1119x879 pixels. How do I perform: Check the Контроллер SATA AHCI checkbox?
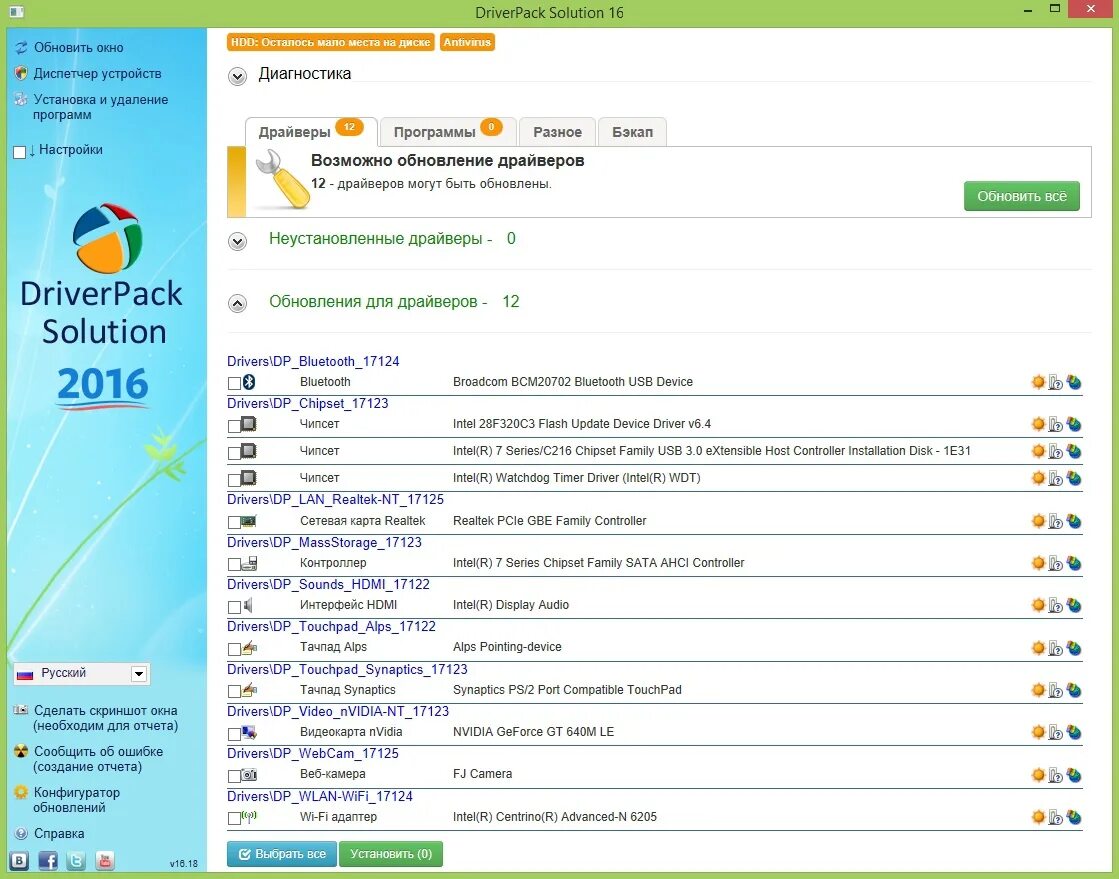(234, 565)
